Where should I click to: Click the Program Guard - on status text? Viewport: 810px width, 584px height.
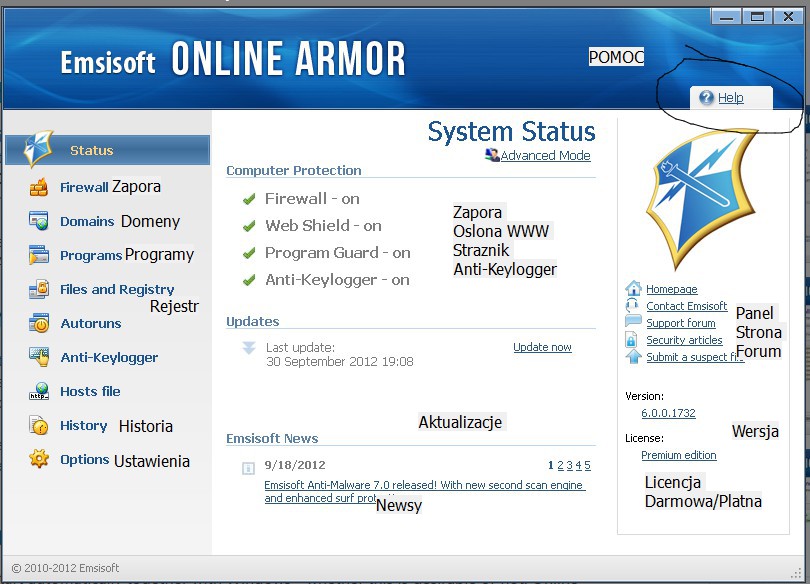pyautogui.click(x=338, y=253)
